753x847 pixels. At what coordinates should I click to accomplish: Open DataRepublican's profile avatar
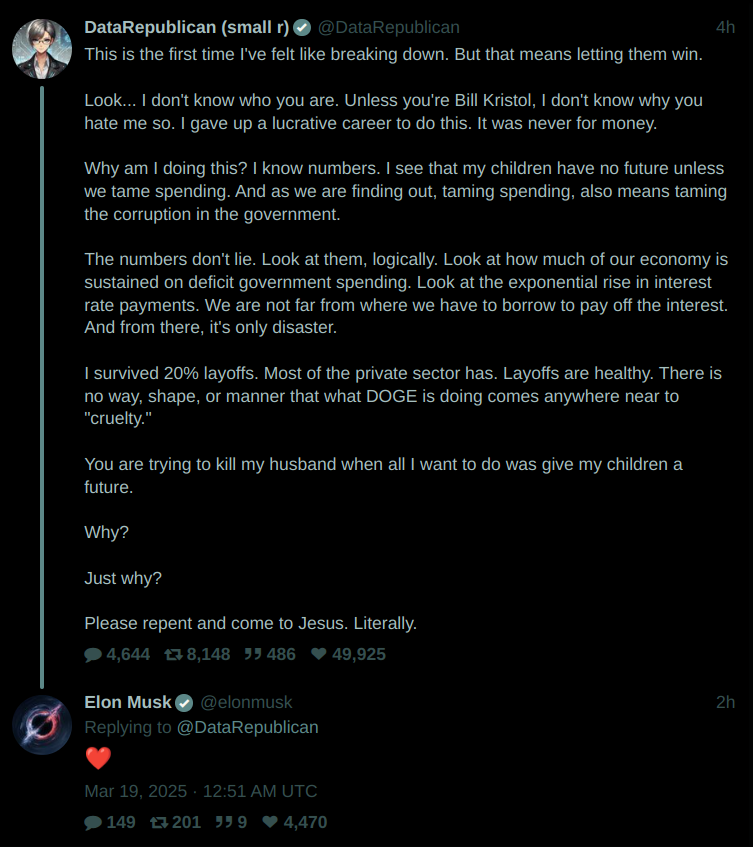(x=41, y=49)
